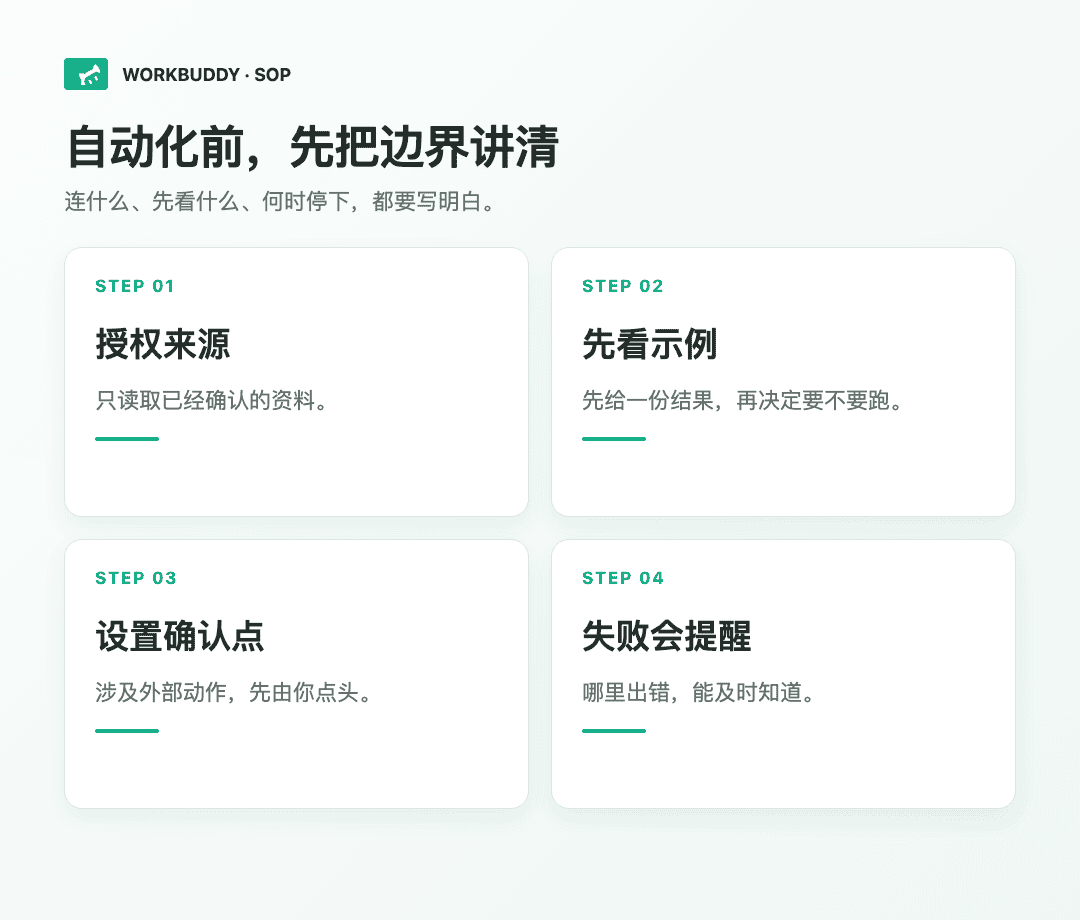Image resolution: width=1080 pixels, height=920 pixels.
Task: Click the subtitle 连什么、先看什么、何时停下
Action: (x=207, y=202)
